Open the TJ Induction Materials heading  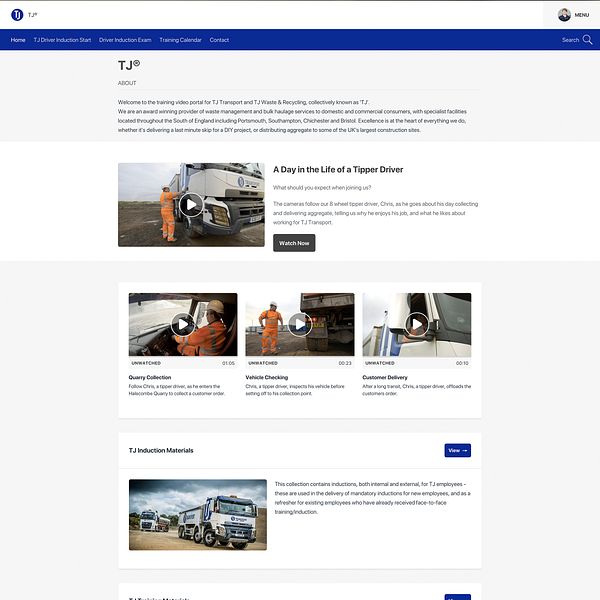(x=161, y=450)
